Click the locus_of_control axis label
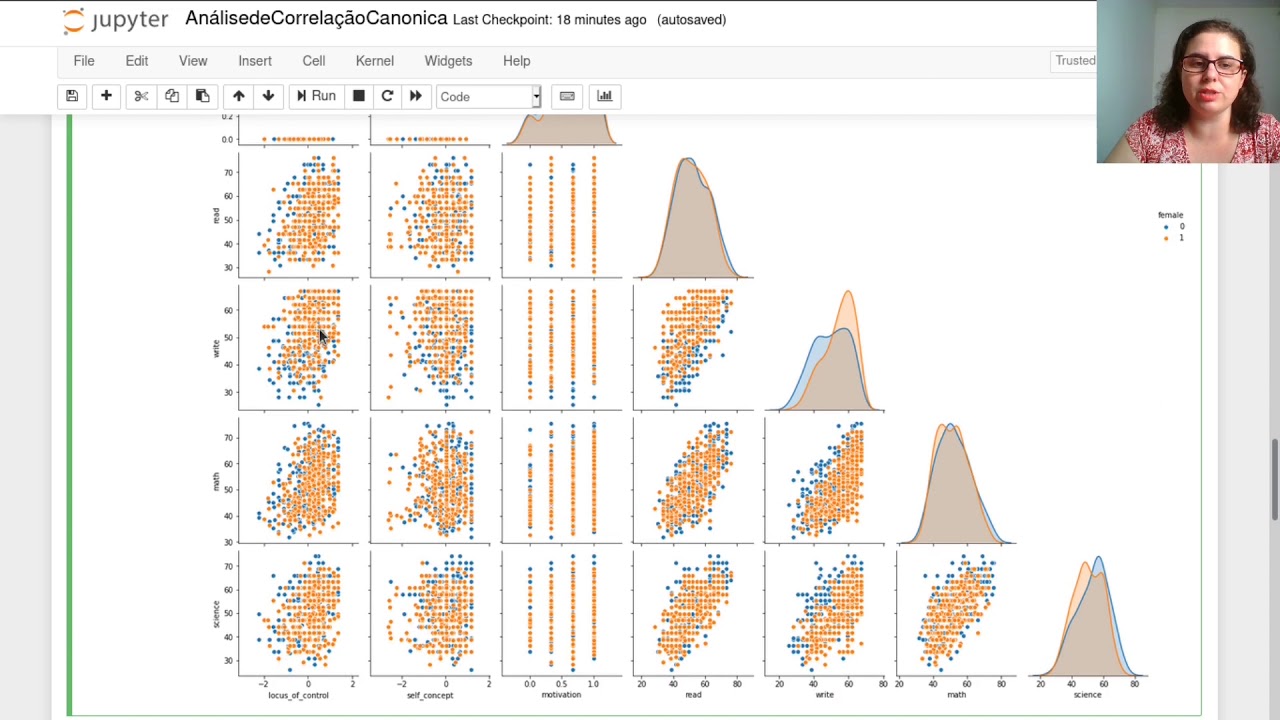 tap(298, 695)
